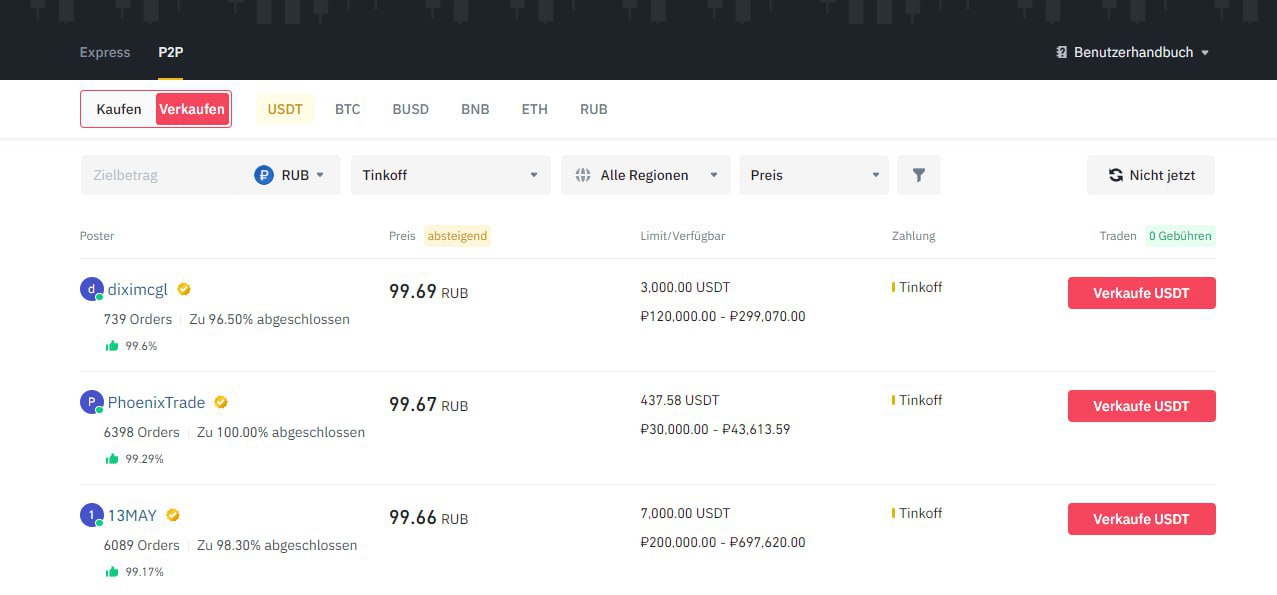Open the Benutzerhandbuch menu
This screenshot has height=595, width=1277.
pyautogui.click(x=1132, y=52)
